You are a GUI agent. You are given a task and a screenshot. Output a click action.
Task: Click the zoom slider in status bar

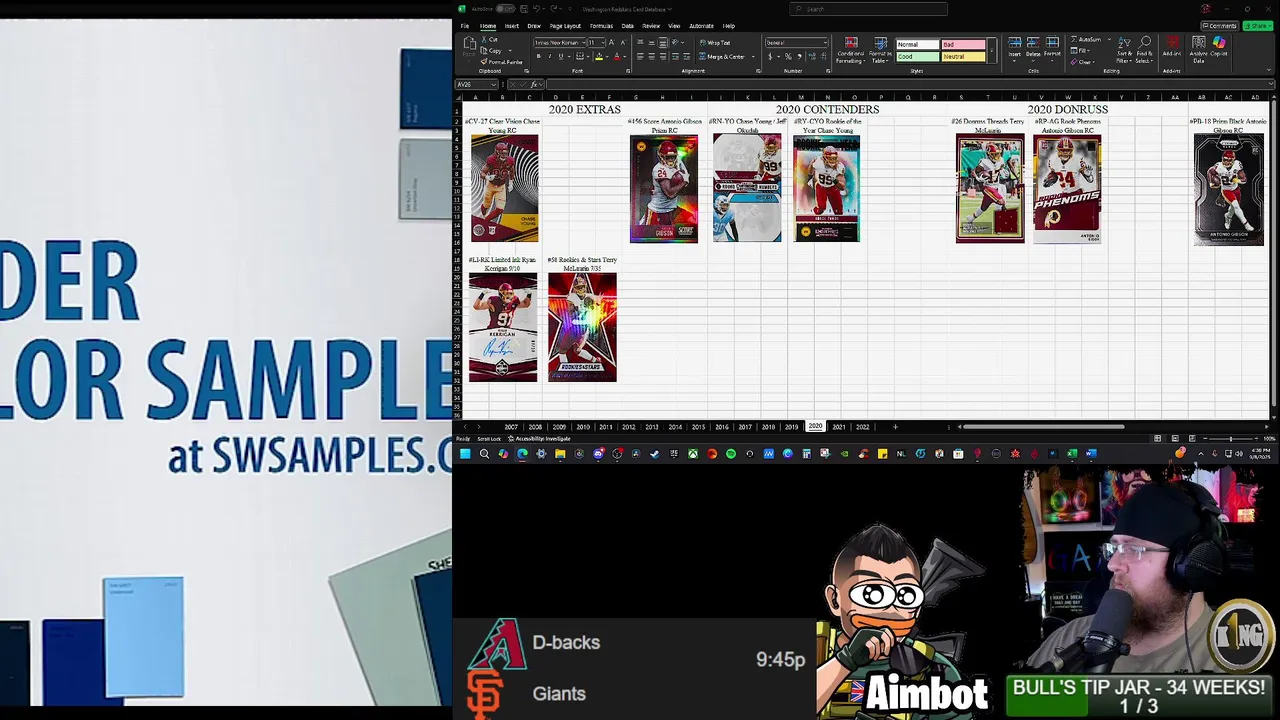point(1231,438)
